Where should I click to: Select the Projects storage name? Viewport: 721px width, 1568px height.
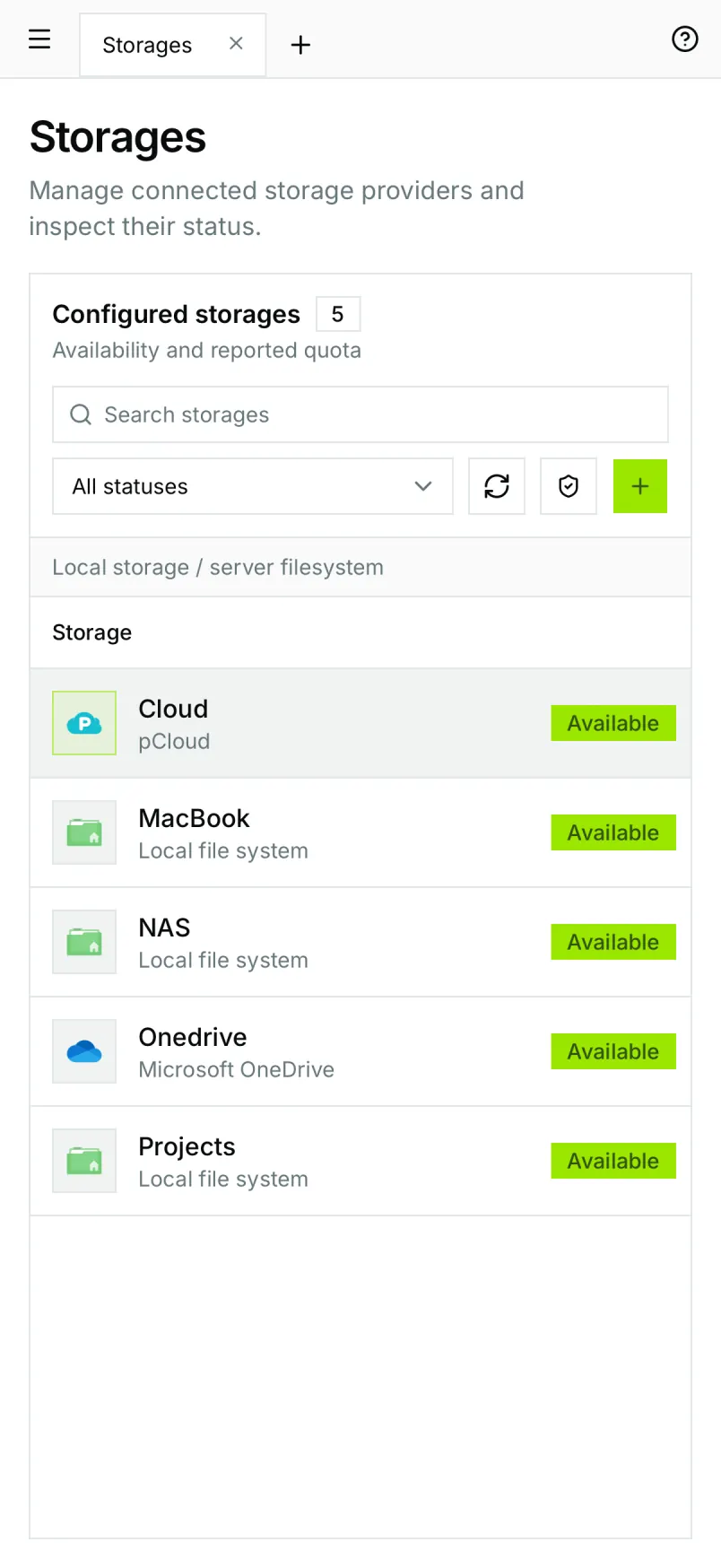(187, 1146)
